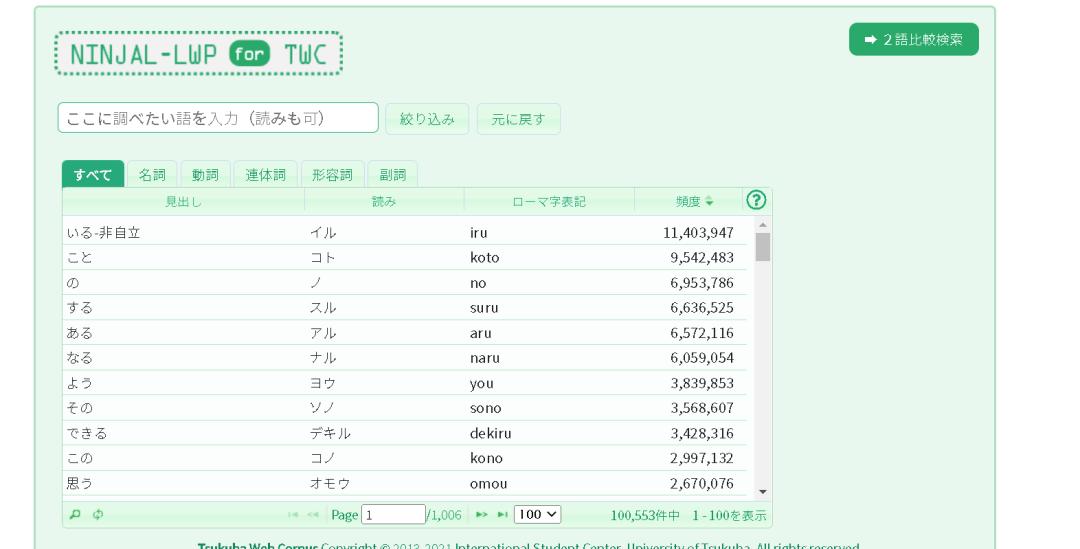Screen dimensions: 1080x549
Task: Select the なる headword
Action: point(79,358)
